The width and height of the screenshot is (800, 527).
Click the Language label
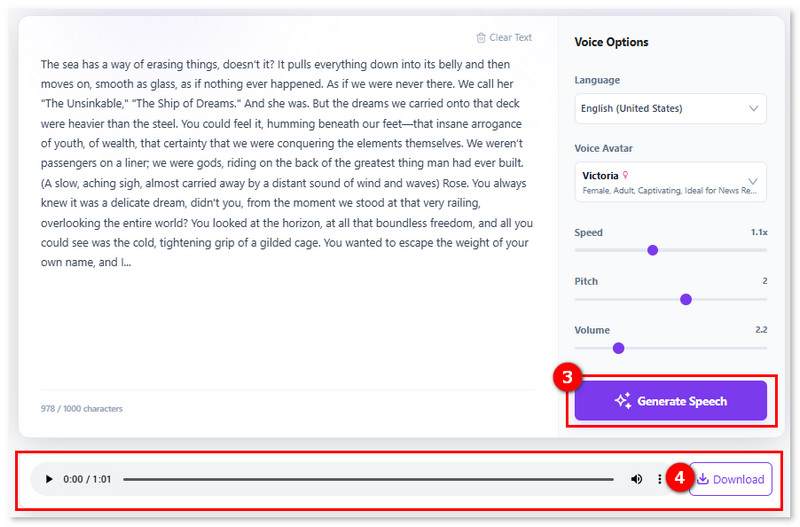tap(597, 80)
